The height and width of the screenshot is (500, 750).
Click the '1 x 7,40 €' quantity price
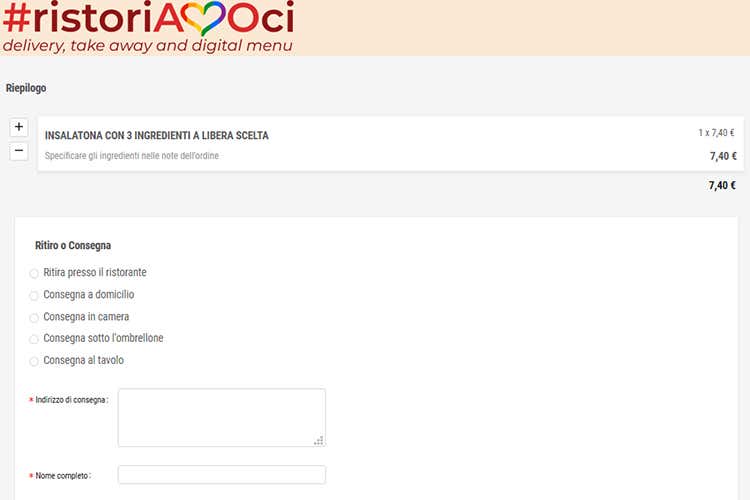tap(716, 132)
